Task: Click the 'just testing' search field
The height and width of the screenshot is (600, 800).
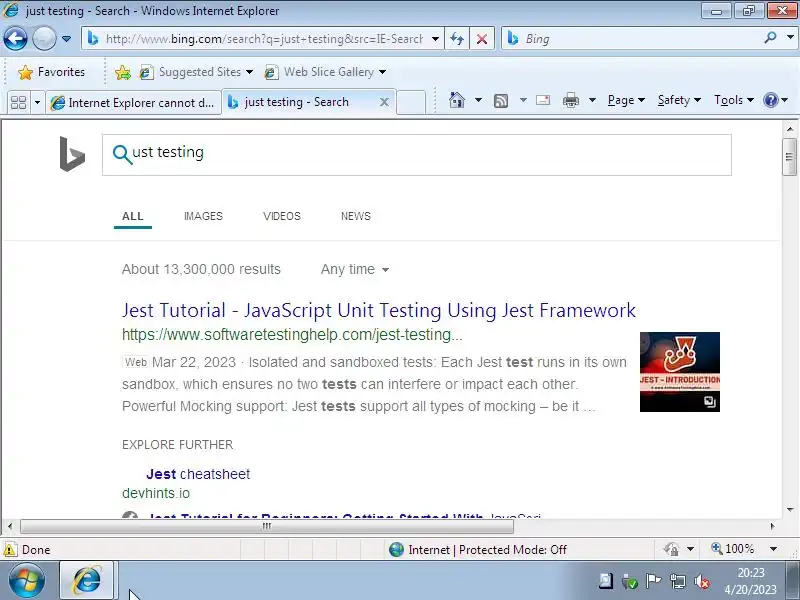Action: [417, 155]
